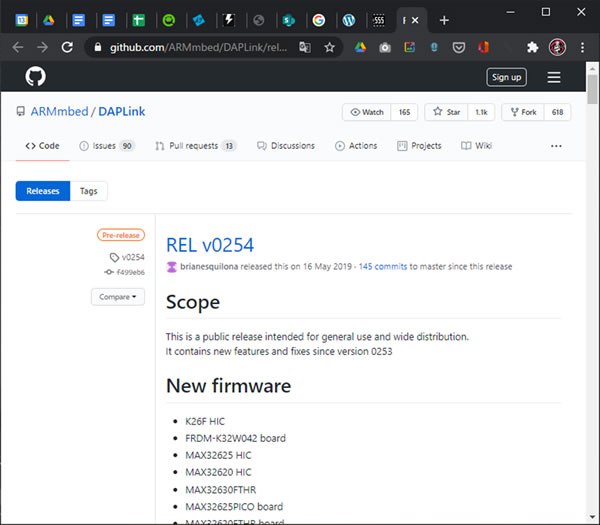The image size is (600, 525).
Task: Open the Issues tab
Action: pos(107,146)
